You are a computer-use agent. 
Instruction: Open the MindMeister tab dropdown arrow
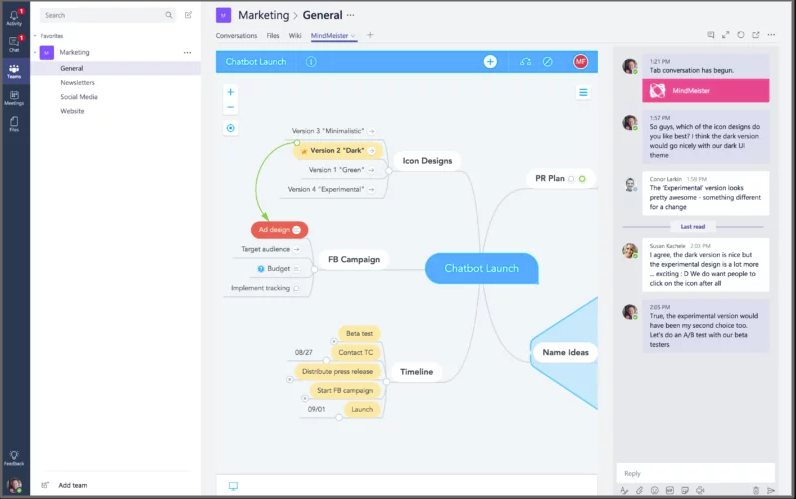tap(353, 36)
